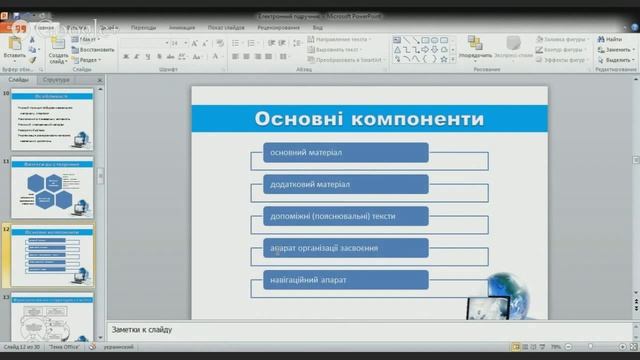The height and width of the screenshot is (360, 640).
Task: Select slide 10 thumbnail
Action: [52, 120]
